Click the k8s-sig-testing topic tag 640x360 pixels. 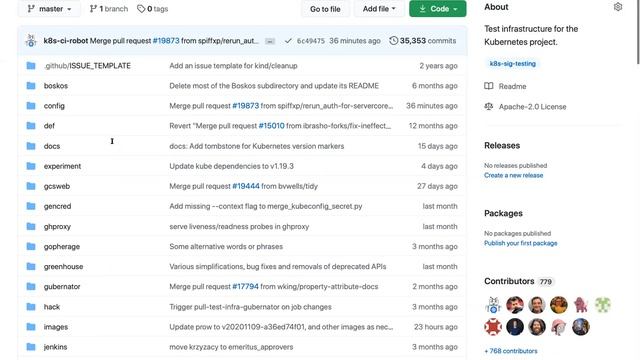[x=512, y=64]
